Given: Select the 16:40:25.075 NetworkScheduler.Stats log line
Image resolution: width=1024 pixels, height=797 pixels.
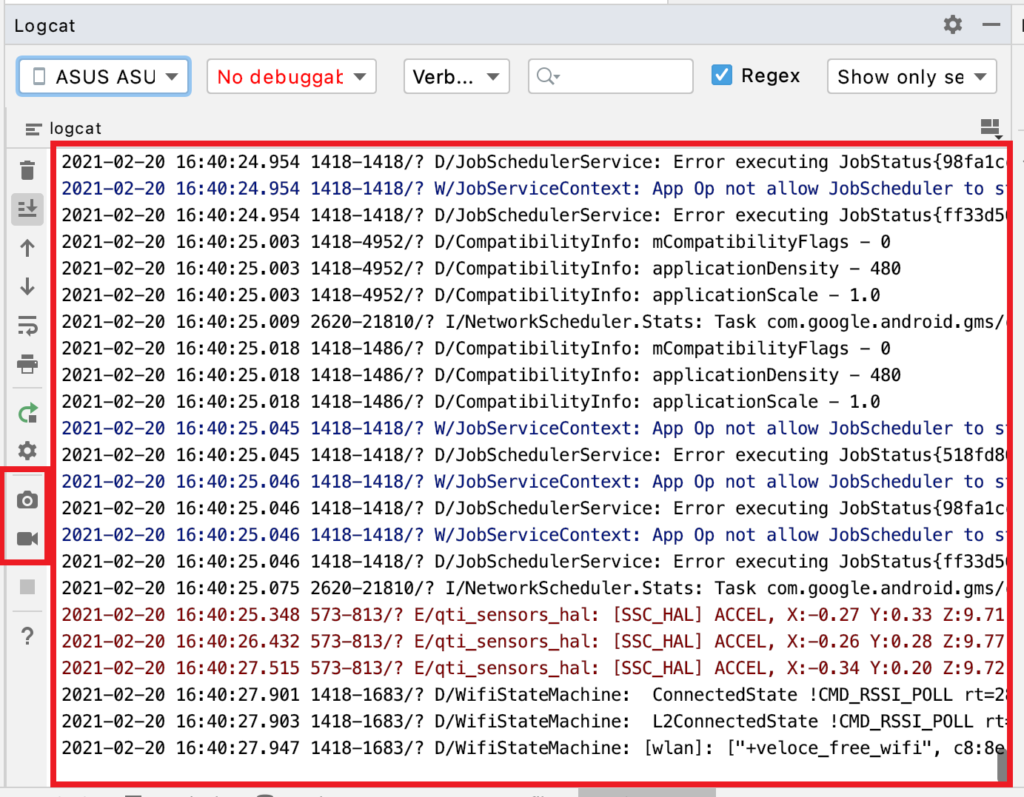Looking at the screenshot, I should click(533, 588).
